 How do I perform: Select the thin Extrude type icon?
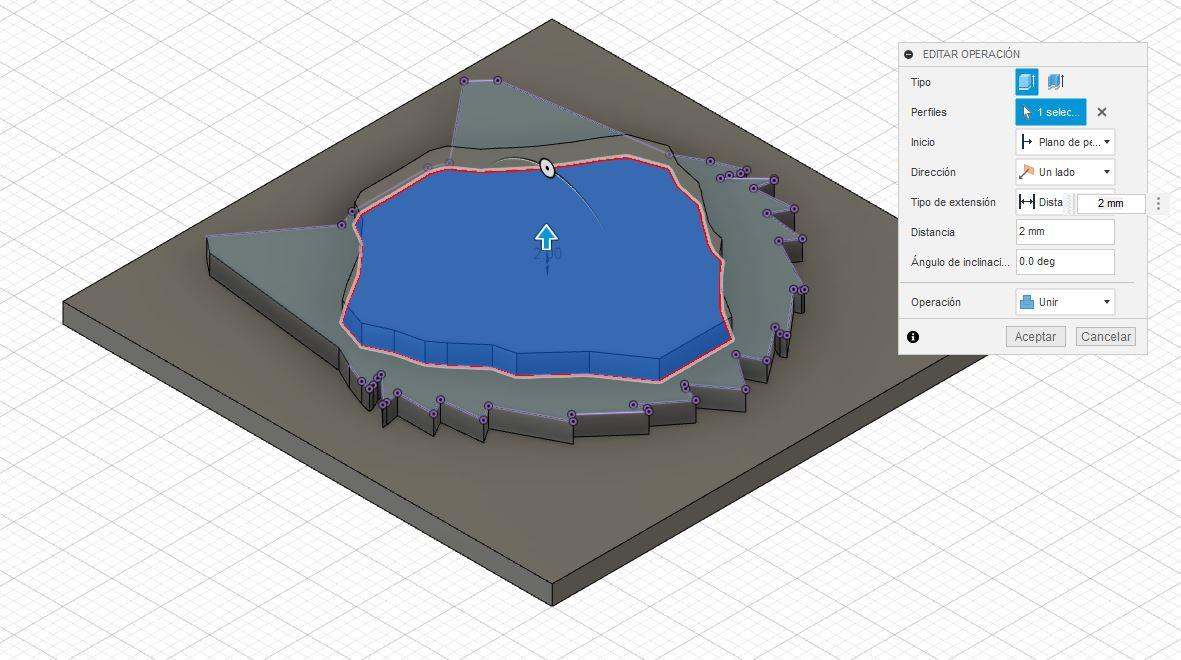click(x=1055, y=81)
